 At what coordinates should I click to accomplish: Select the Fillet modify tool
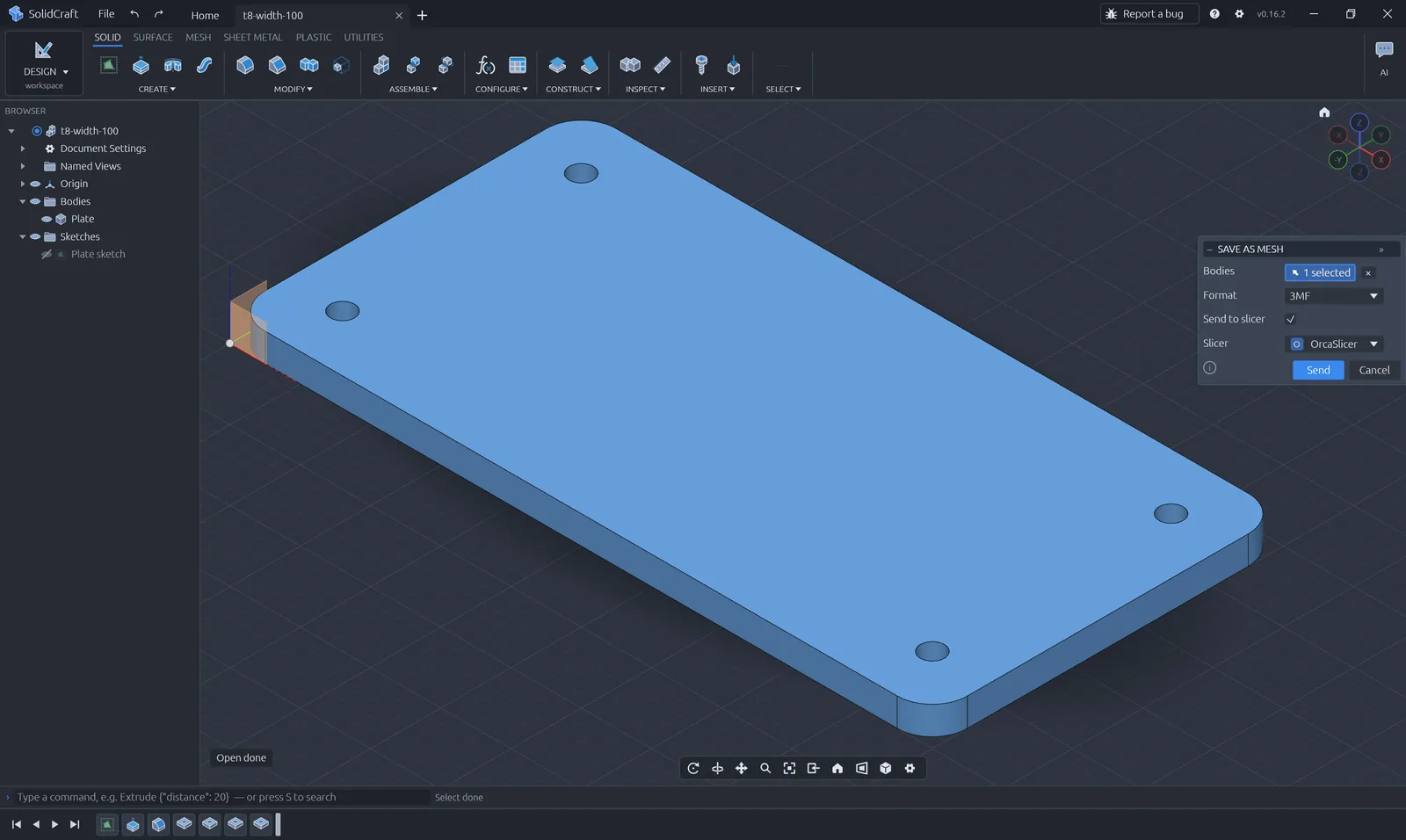click(245, 65)
